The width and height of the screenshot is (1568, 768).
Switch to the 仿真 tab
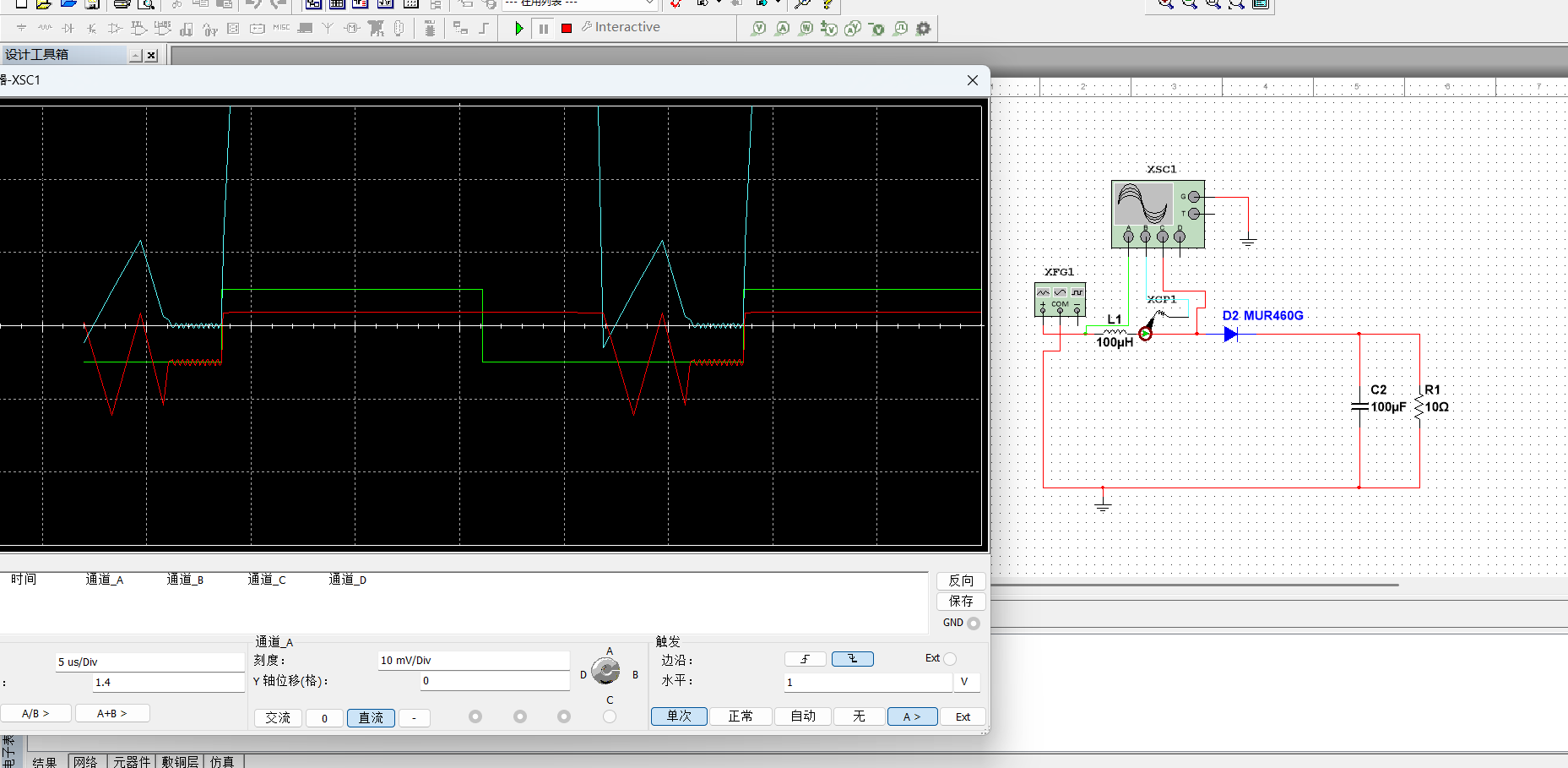click(222, 761)
